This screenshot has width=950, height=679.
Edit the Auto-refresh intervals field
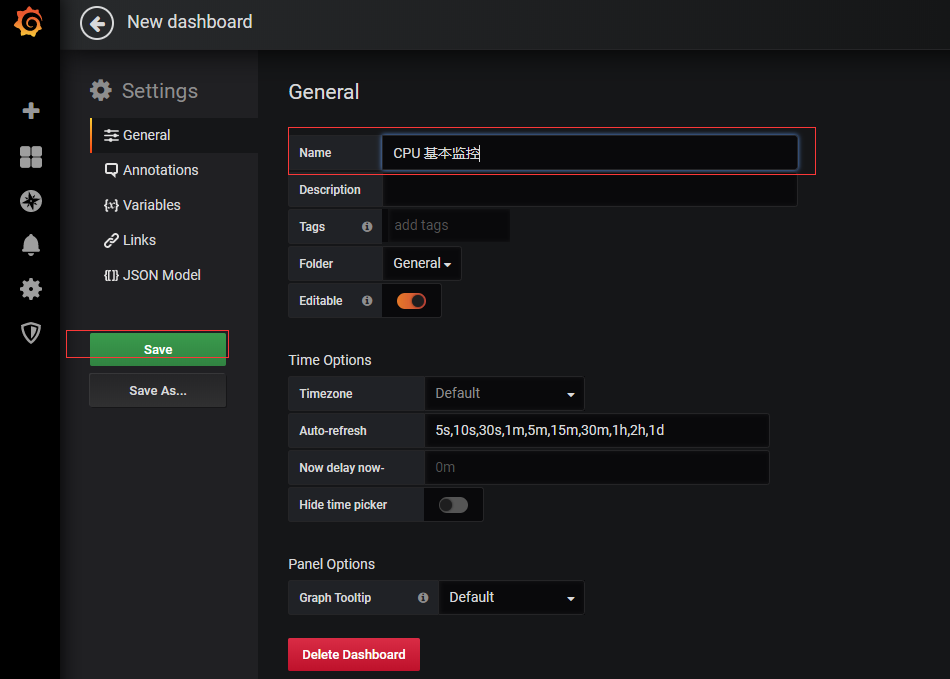(x=597, y=431)
